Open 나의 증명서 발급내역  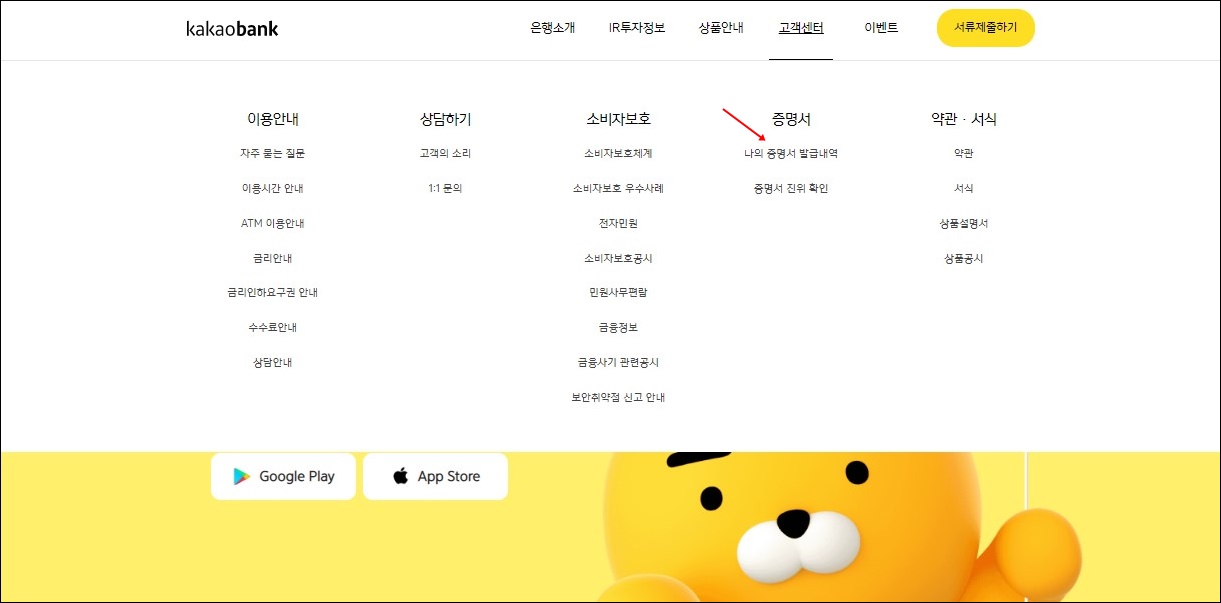tap(791, 154)
